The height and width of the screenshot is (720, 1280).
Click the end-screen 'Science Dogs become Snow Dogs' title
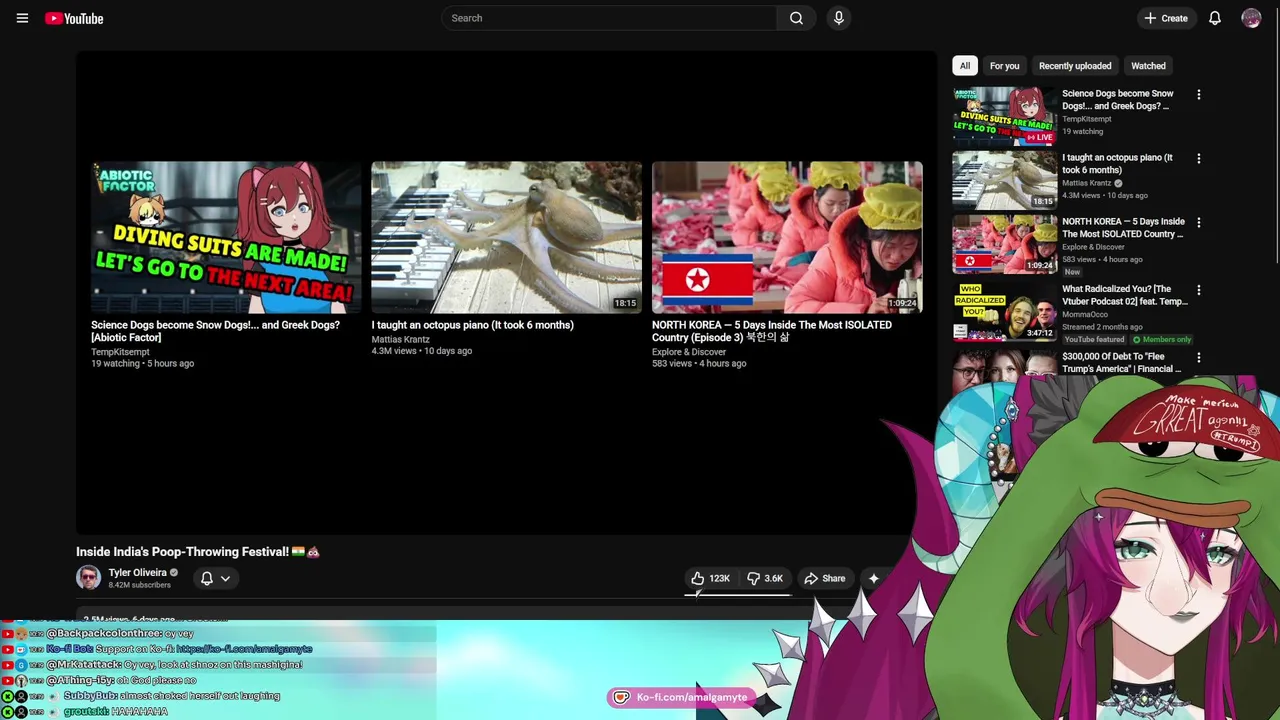coord(215,331)
